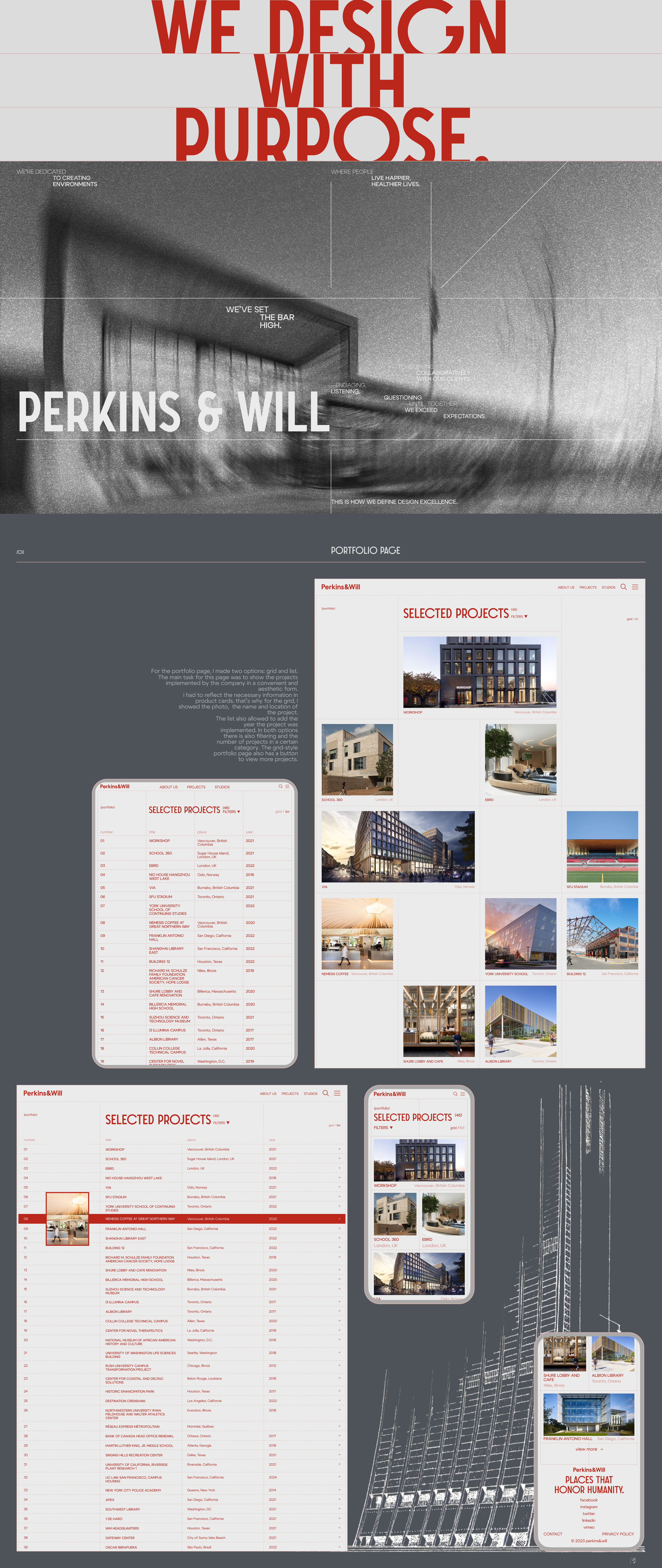Tap hamburger menu icon in tablet mockup
Image resolution: width=662 pixels, height=1568 pixels.
288,786
